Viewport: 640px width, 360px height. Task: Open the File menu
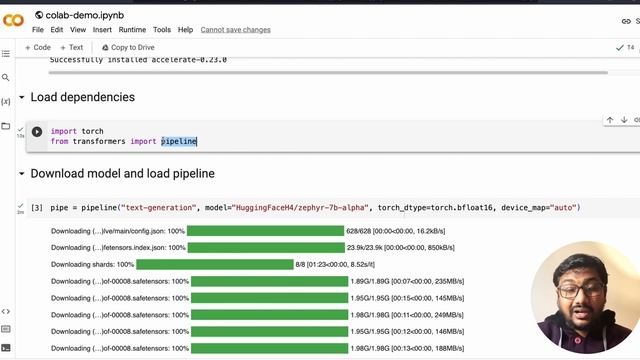[x=38, y=30]
